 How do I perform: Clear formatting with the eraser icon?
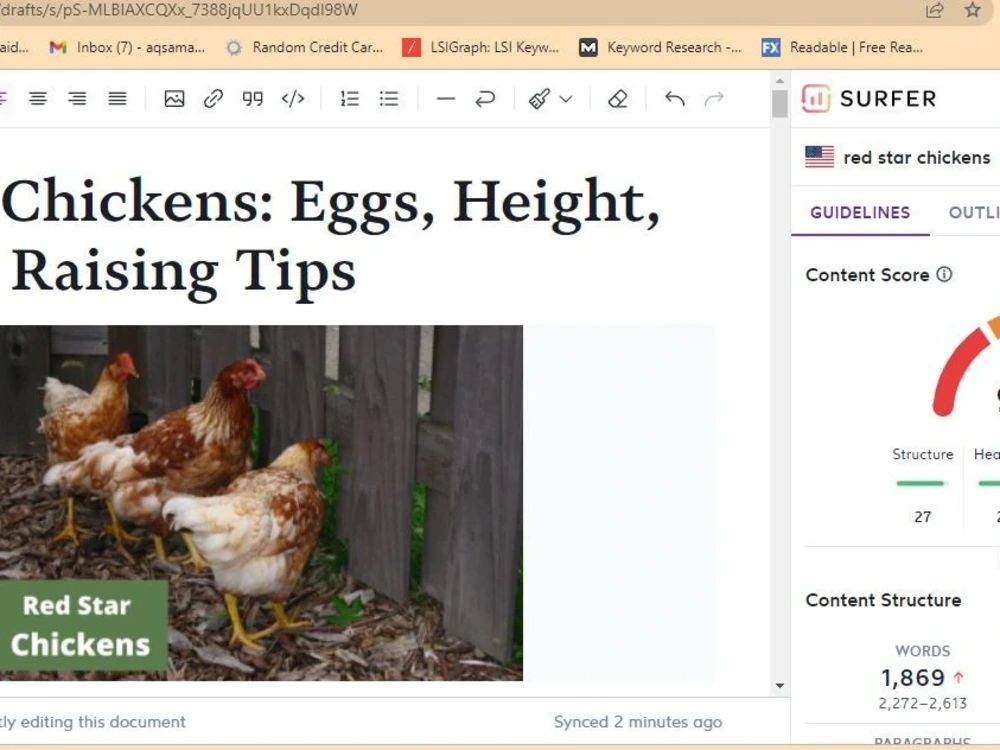point(617,99)
